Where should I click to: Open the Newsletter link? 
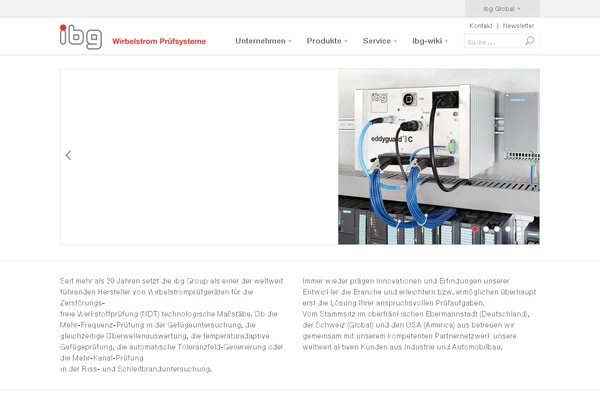click(518, 26)
